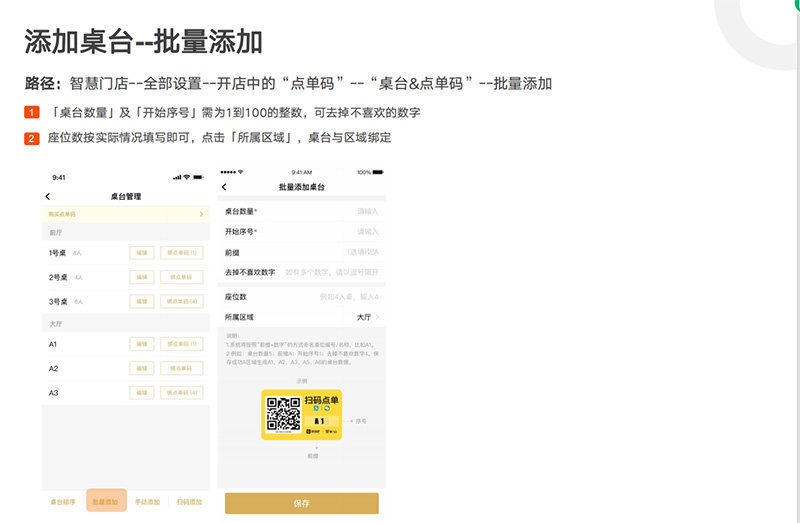800x523 pixels.
Task: Select the A3 table row label
Action: pos(53,393)
